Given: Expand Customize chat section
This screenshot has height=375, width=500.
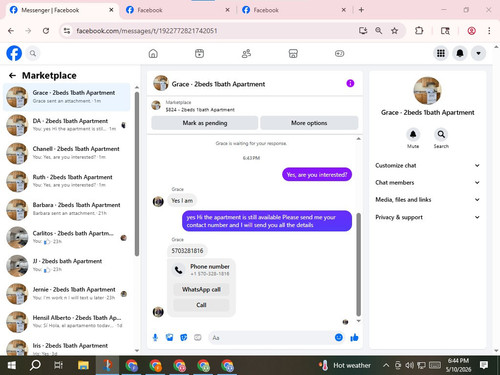Looking at the screenshot, I should 427,165.
